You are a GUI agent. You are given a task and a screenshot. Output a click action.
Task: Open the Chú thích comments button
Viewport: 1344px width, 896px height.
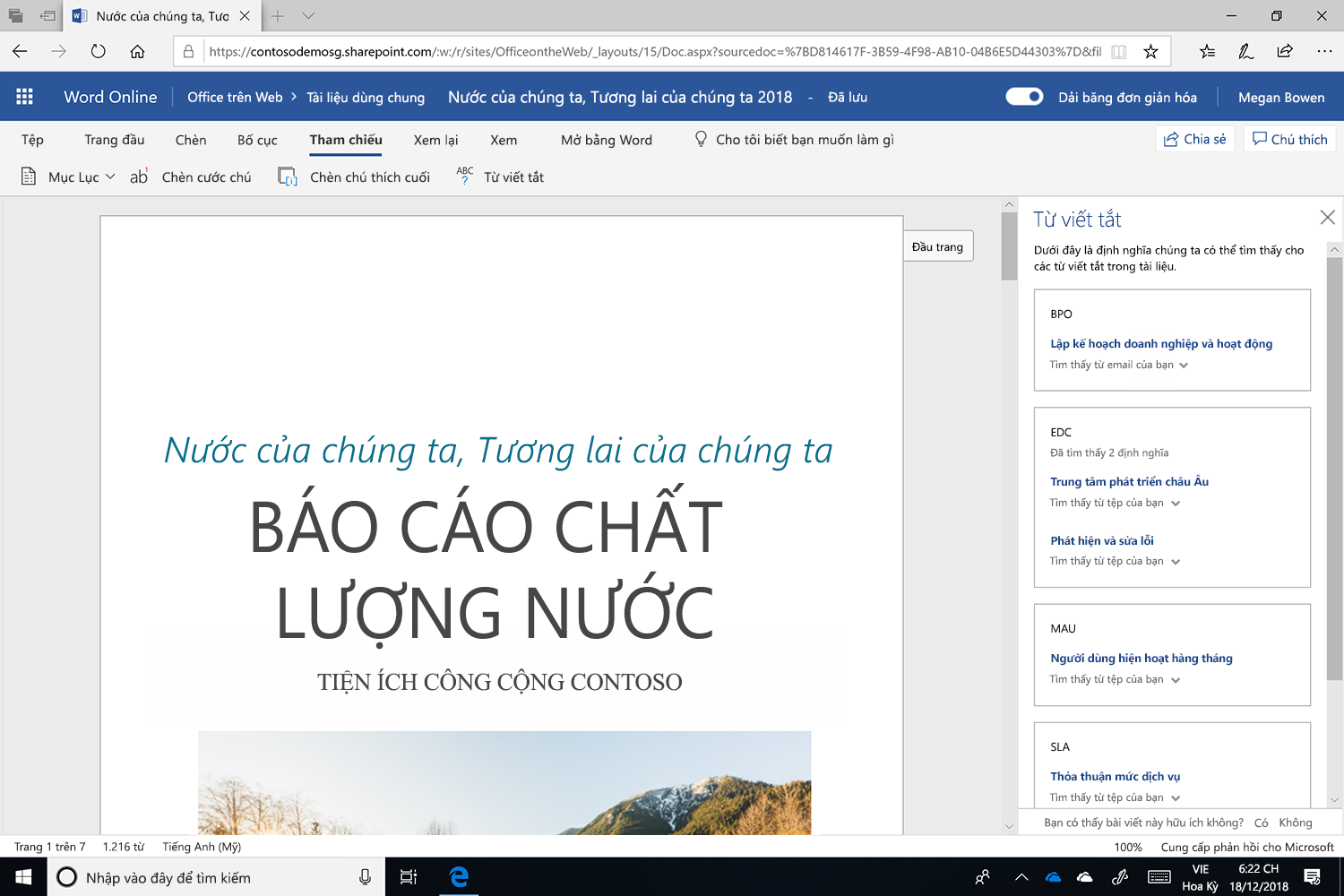pos(1290,139)
